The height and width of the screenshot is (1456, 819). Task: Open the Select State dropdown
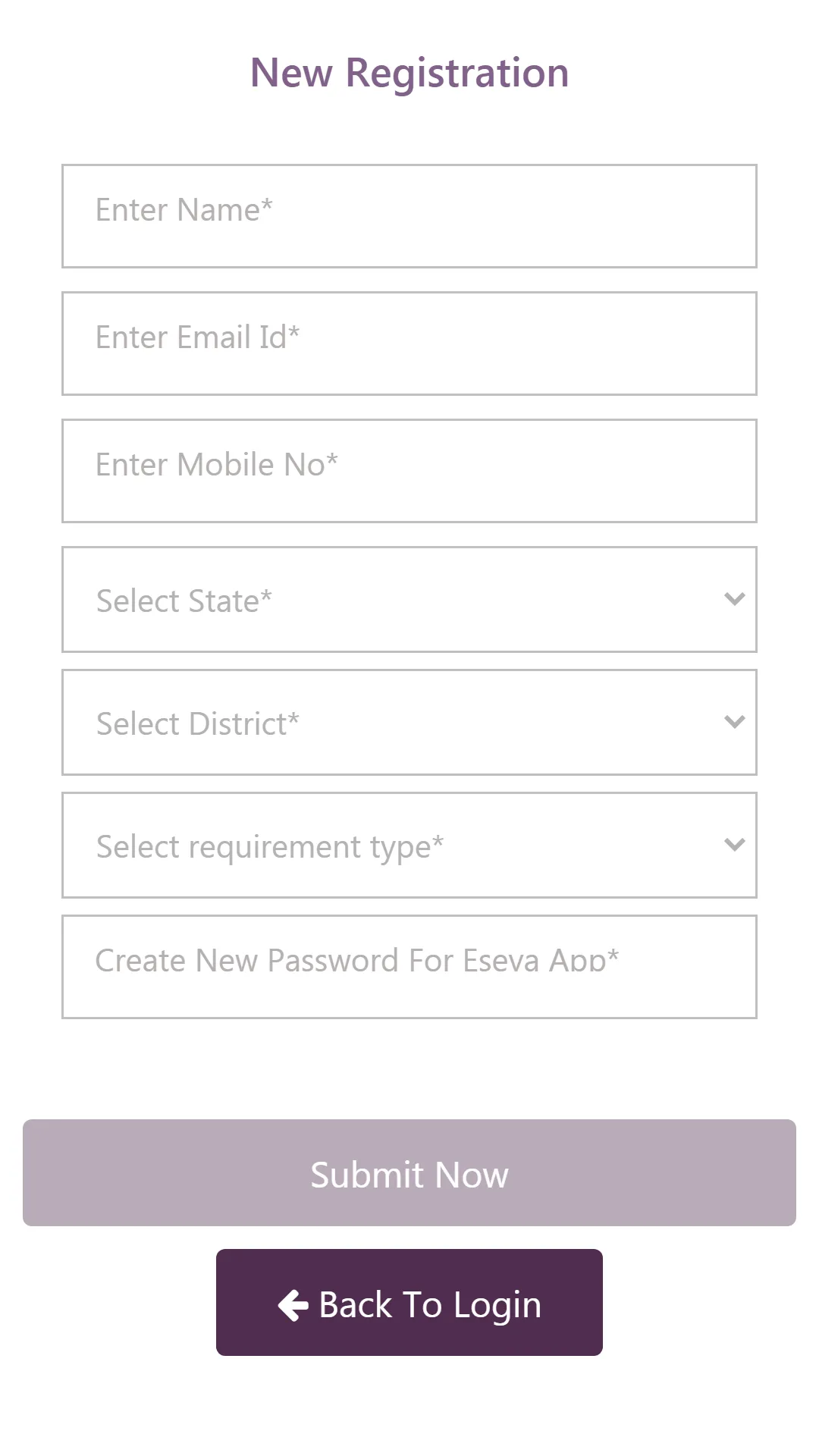409,599
